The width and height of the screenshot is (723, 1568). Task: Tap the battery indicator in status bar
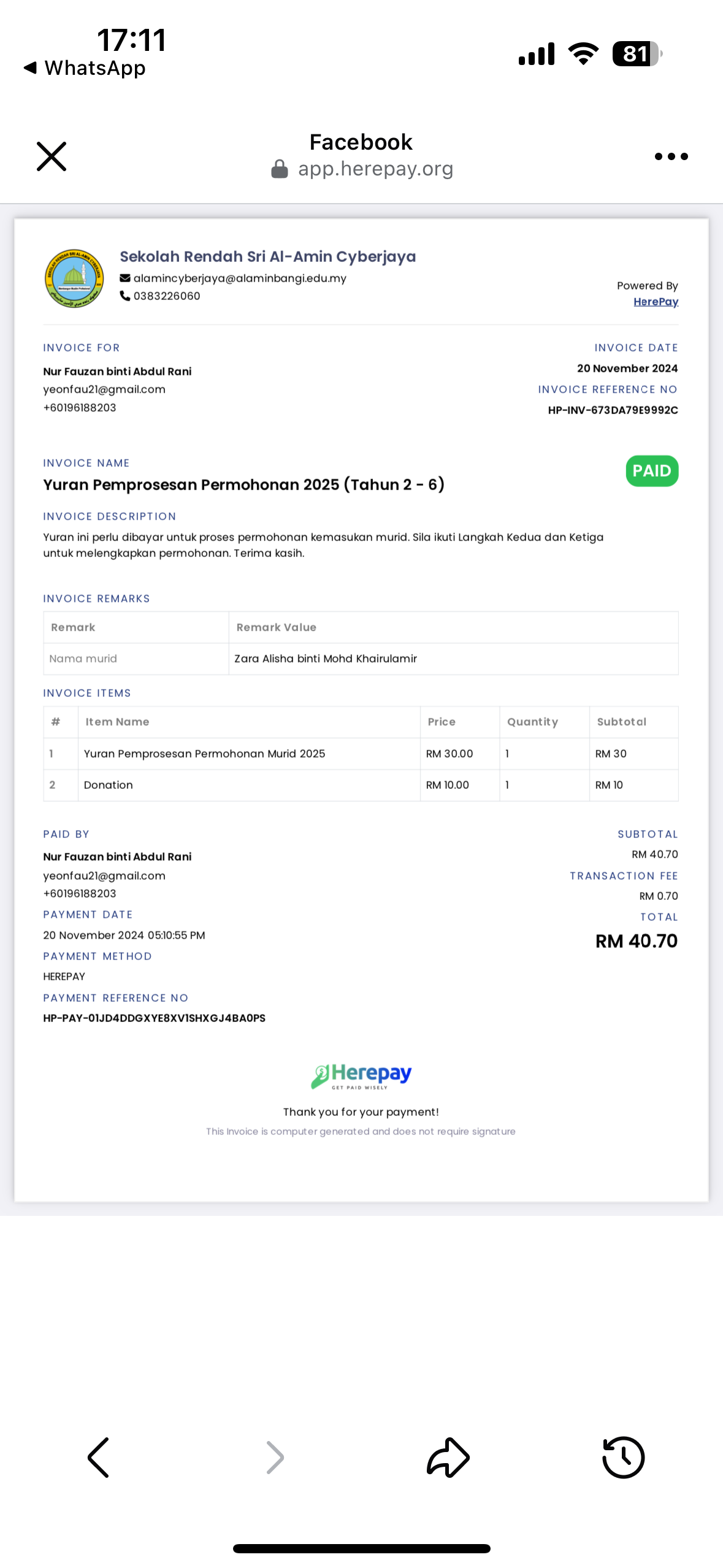[x=637, y=54]
